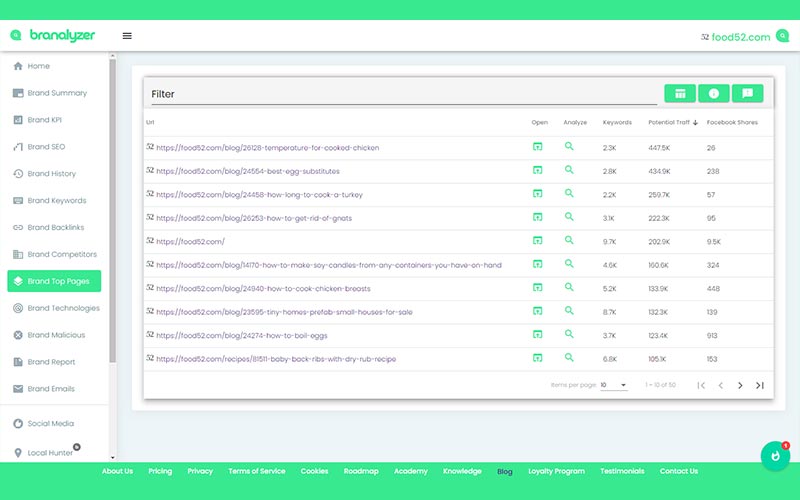
Task: Open Brand Competitors in the sidebar
Action: pos(55,254)
